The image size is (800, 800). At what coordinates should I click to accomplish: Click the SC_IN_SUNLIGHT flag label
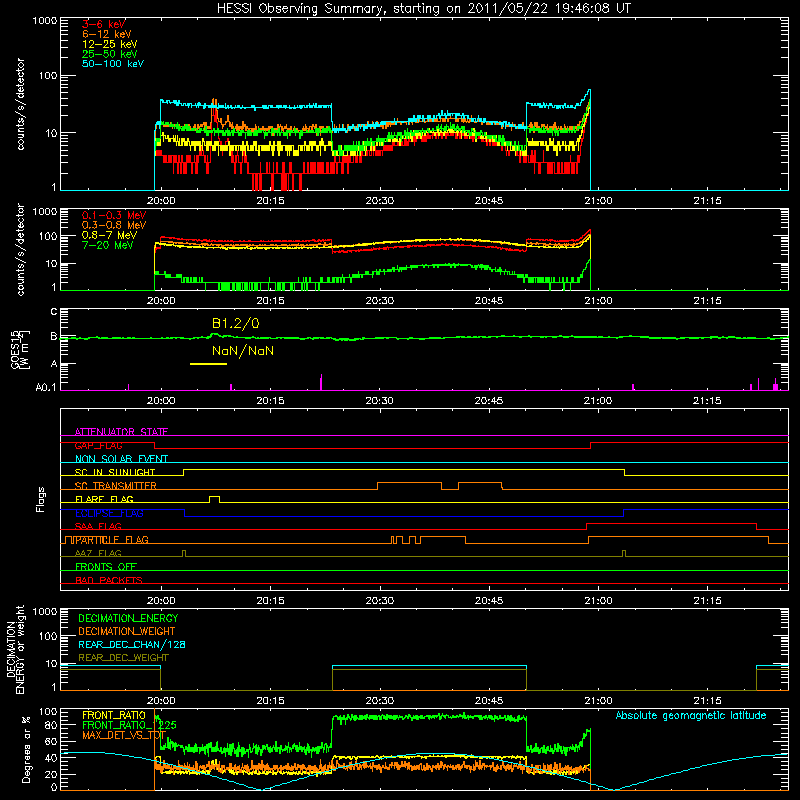coord(115,472)
